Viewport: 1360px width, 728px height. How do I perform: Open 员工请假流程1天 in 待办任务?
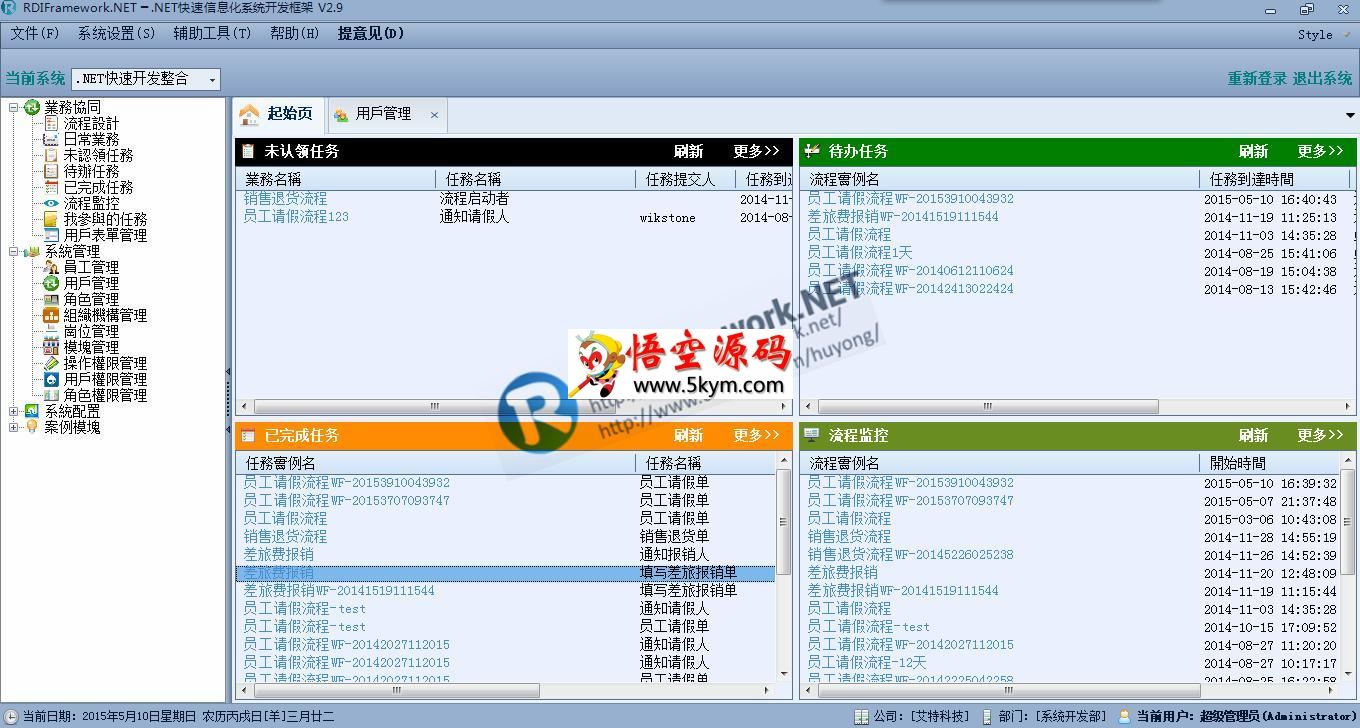859,252
